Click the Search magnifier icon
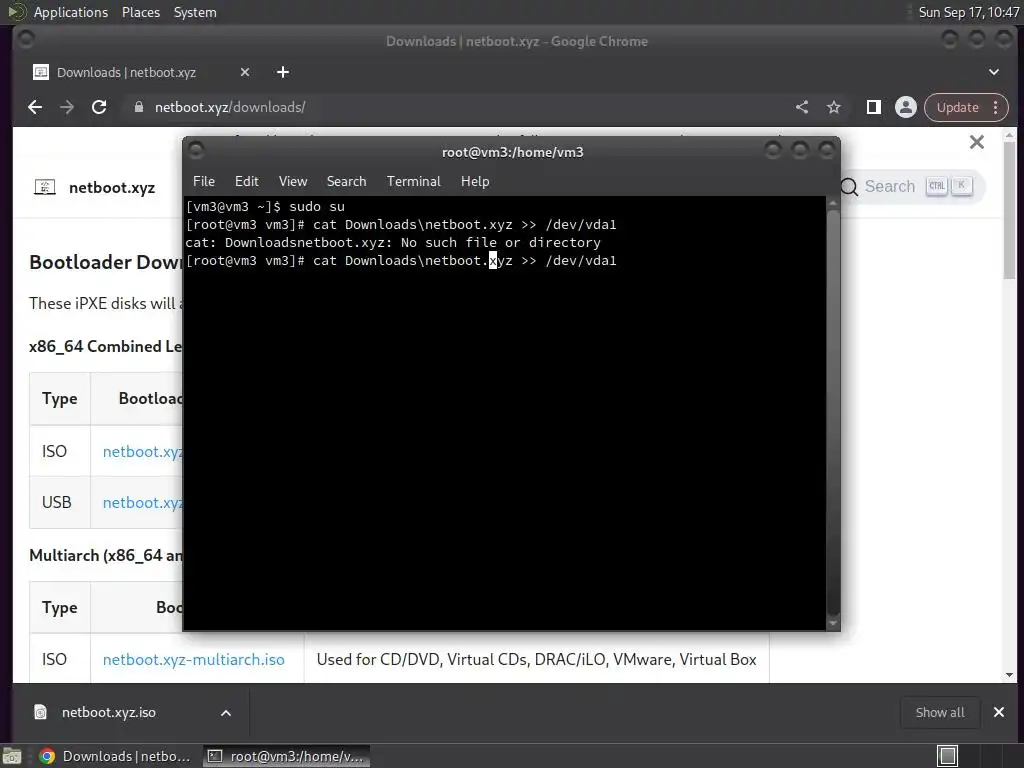 click(x=849, y=187)
